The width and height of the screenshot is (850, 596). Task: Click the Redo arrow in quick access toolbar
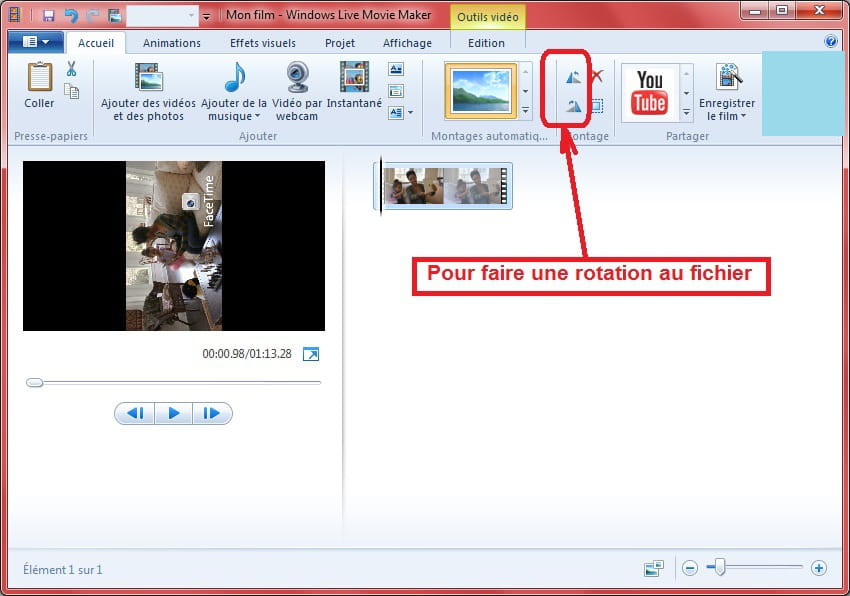(93, 15)
